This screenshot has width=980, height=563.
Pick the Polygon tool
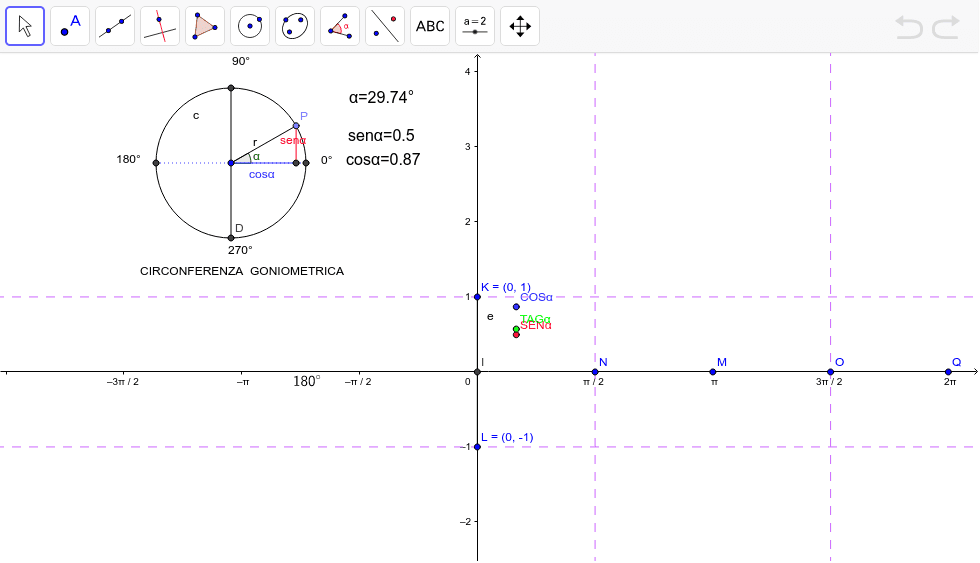[x=205, y=26]
